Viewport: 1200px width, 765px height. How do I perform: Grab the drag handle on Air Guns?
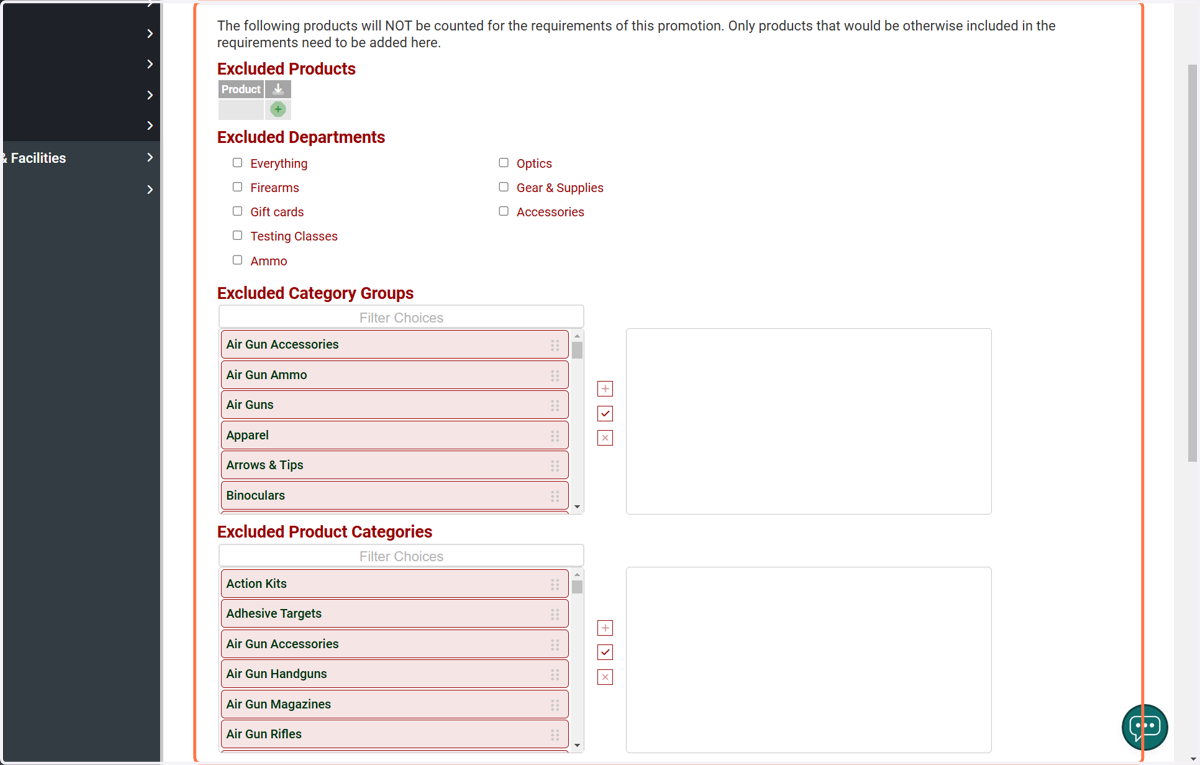pyautogui.click(x=555, y=405)
